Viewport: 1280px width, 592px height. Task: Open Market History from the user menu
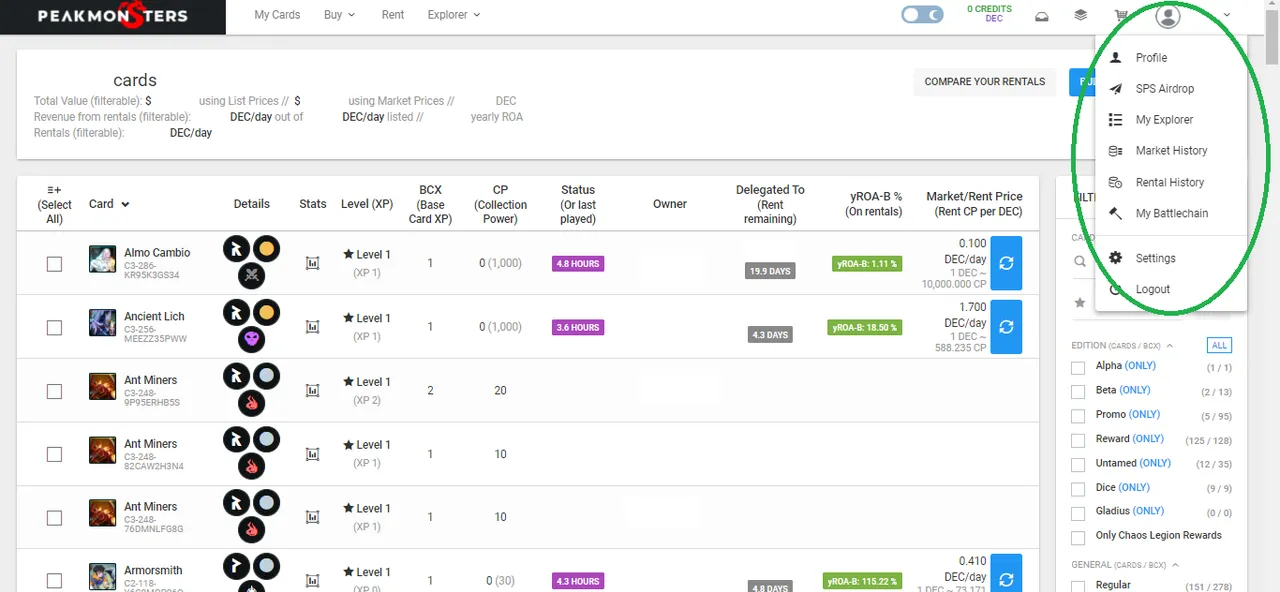coord(1171,151)
